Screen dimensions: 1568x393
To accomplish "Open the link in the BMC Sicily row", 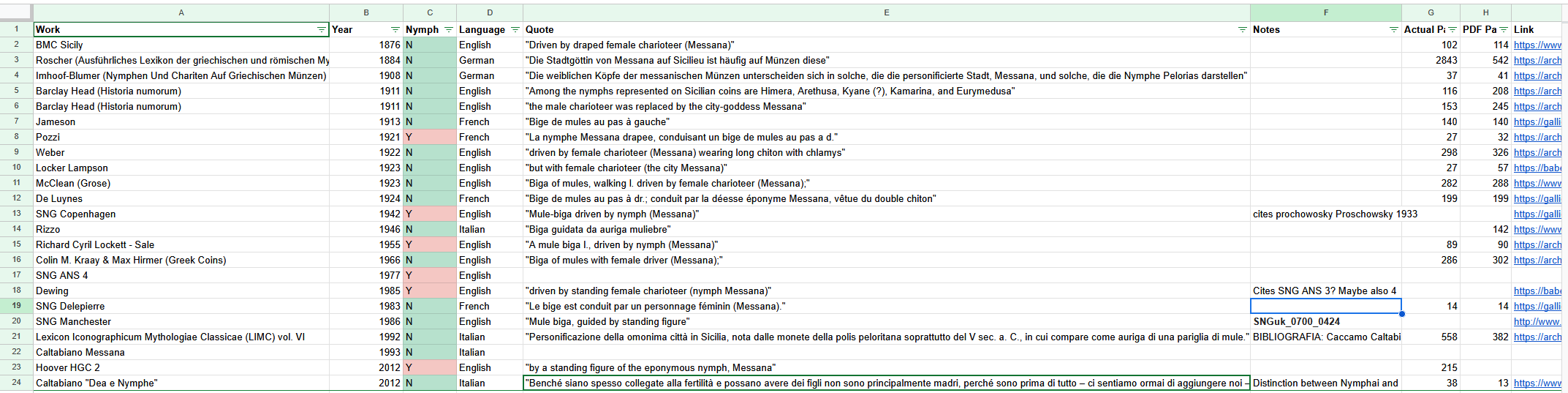I will [x=1537, y=45].
